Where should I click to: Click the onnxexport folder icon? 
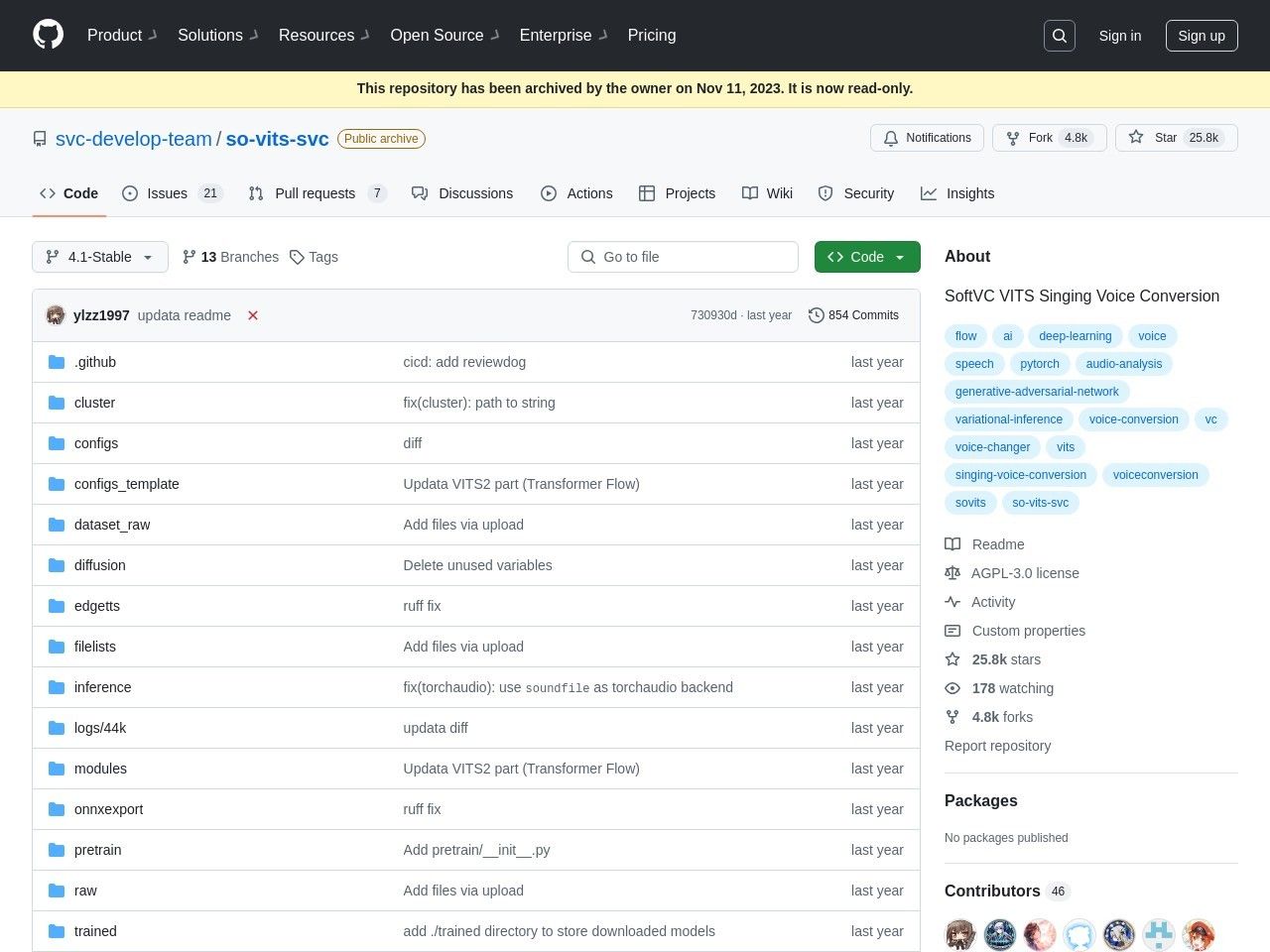coord(57,809)
